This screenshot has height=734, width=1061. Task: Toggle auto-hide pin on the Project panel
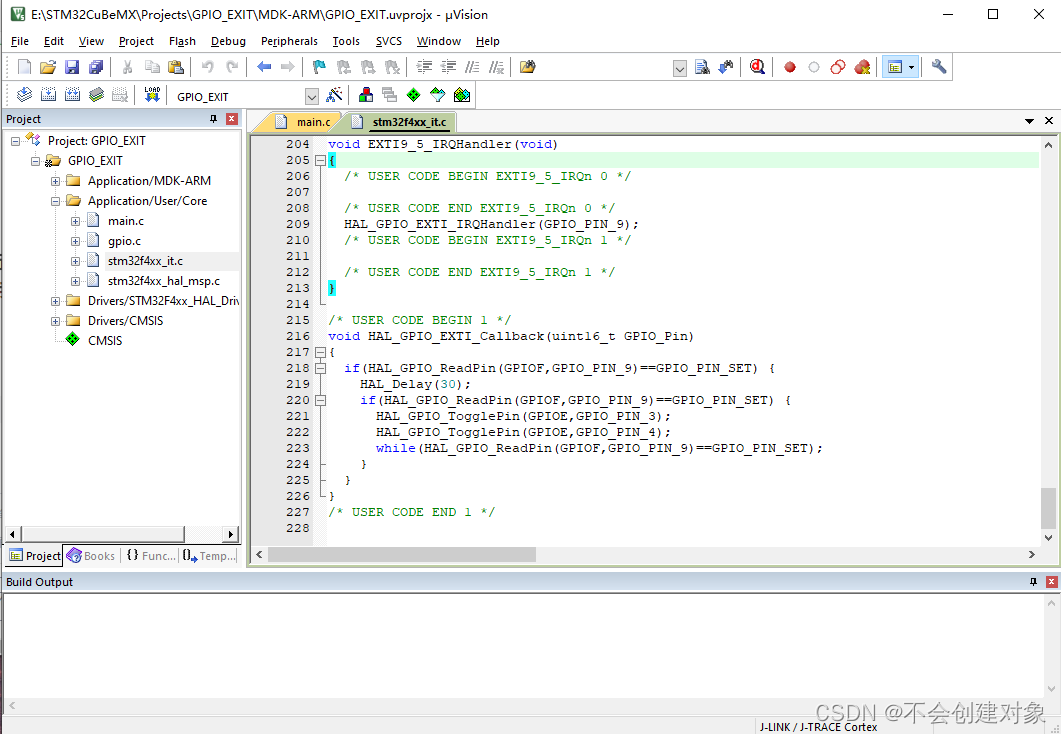pyautogui.click(x=213, y=118)
